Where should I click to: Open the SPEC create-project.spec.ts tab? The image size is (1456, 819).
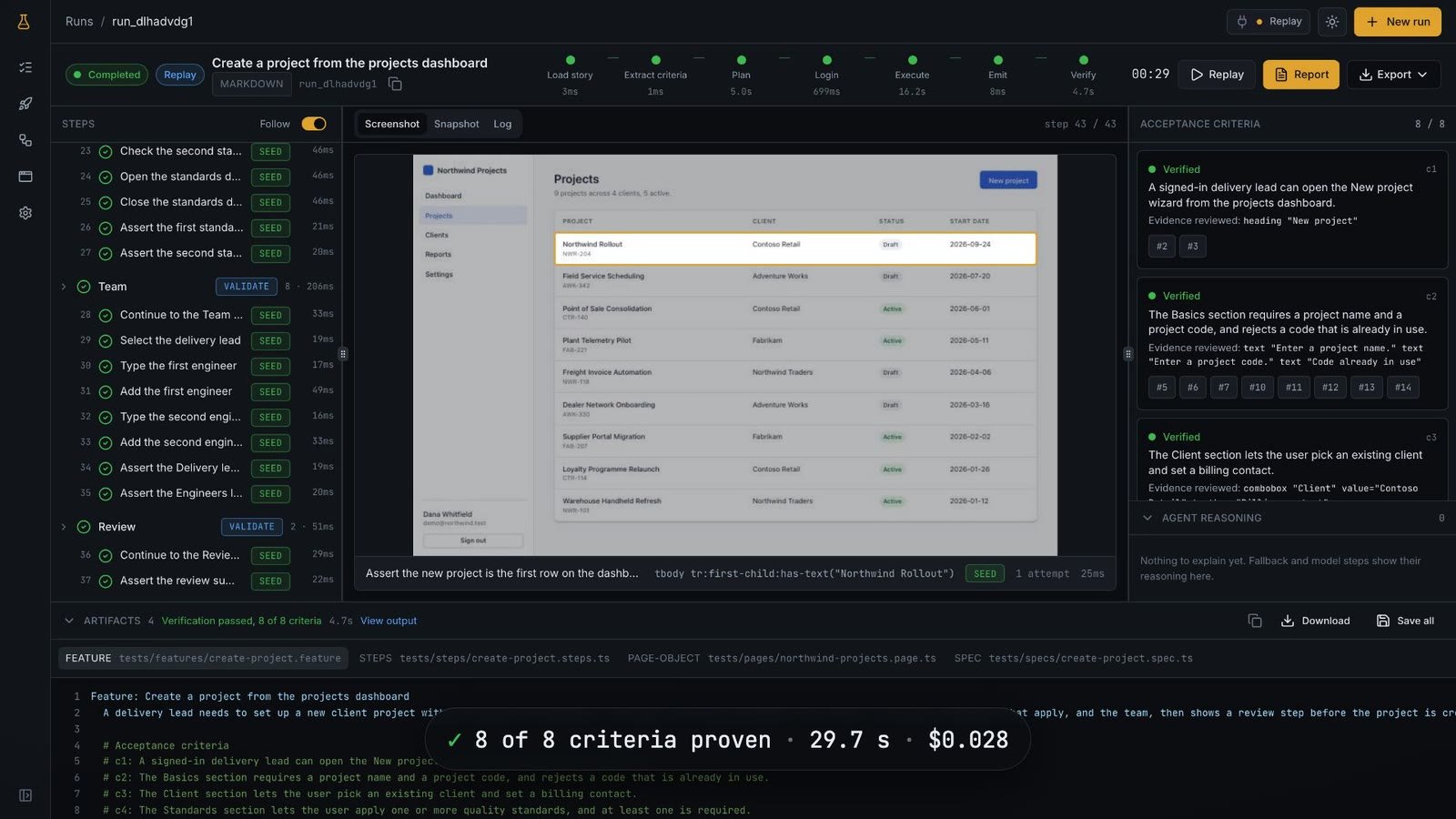pos(1073,658)
